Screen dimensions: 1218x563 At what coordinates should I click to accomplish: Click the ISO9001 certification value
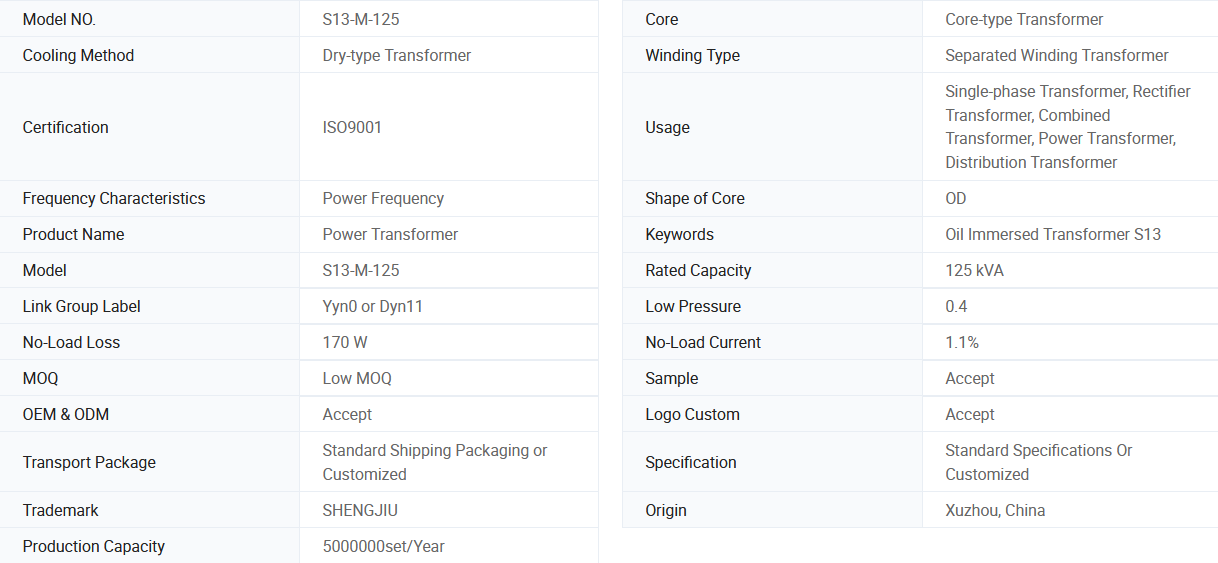click(x=352, y=127)
